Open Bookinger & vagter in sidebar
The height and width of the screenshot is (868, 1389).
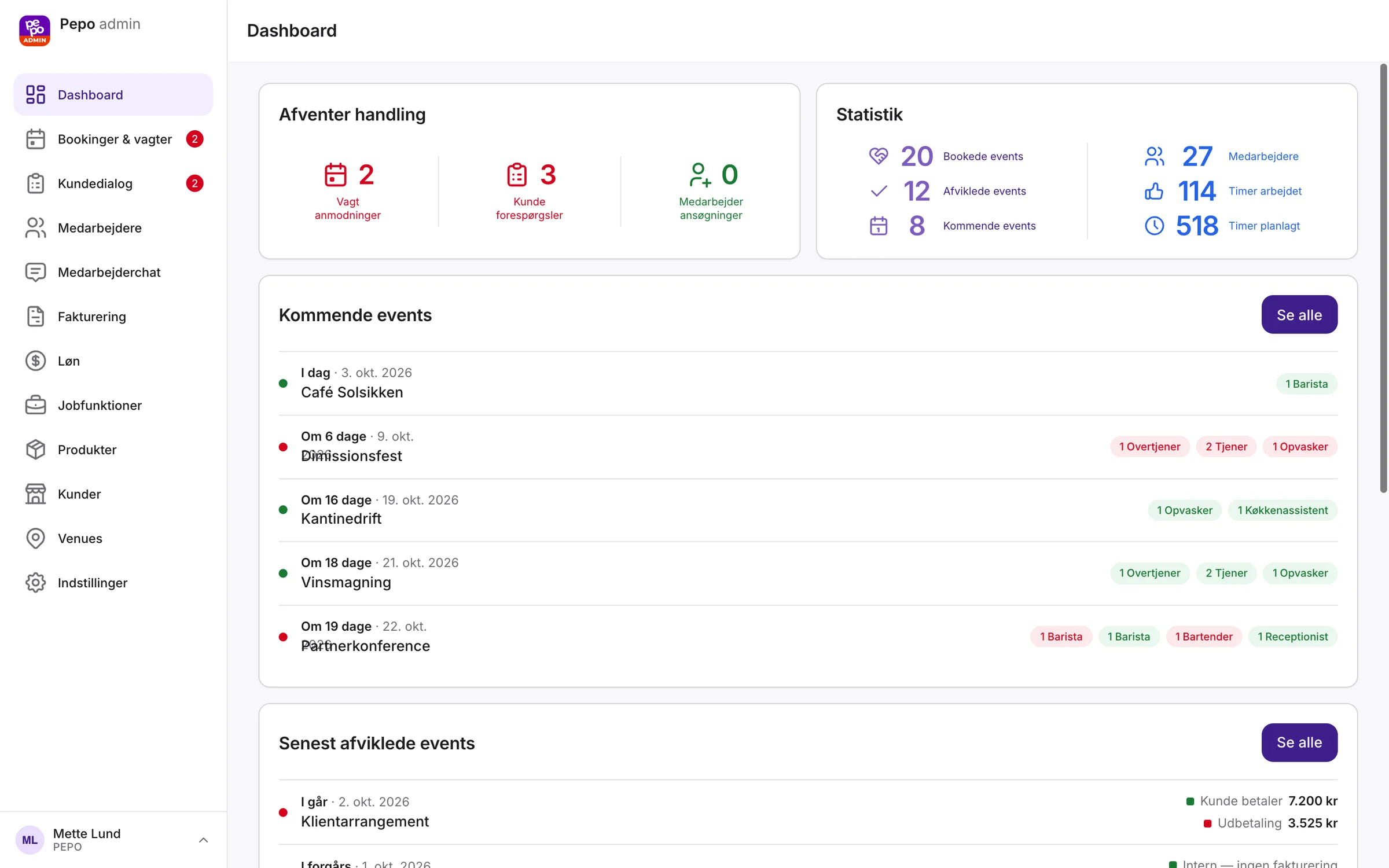coord(113,139)
